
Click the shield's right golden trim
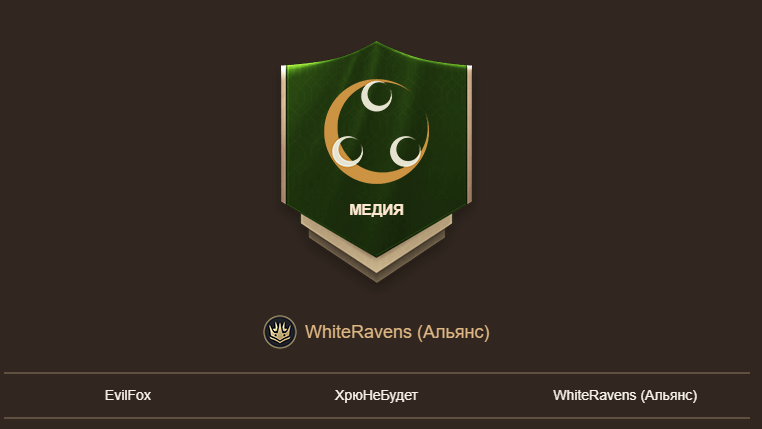(469, 134)
